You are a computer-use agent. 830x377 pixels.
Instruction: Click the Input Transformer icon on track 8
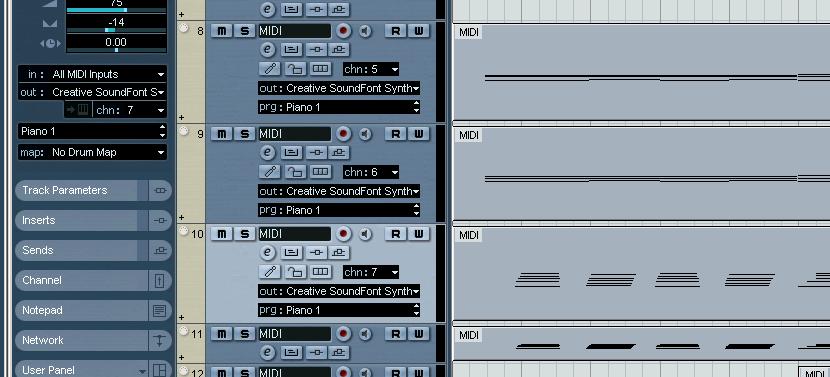pos(291,50)
